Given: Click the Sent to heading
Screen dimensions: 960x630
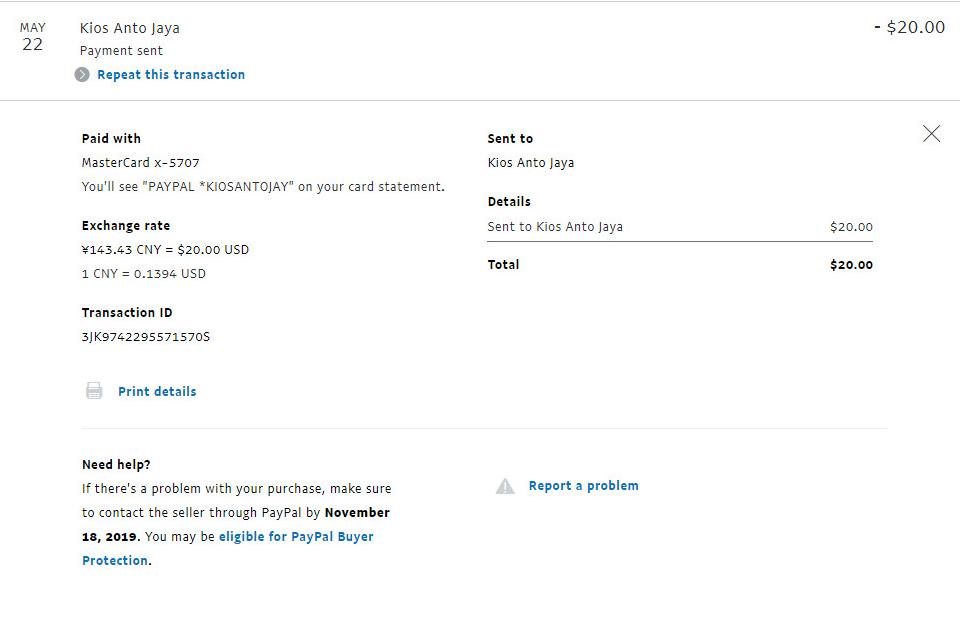Looking at the screenshot, I should tap(510, 138).
